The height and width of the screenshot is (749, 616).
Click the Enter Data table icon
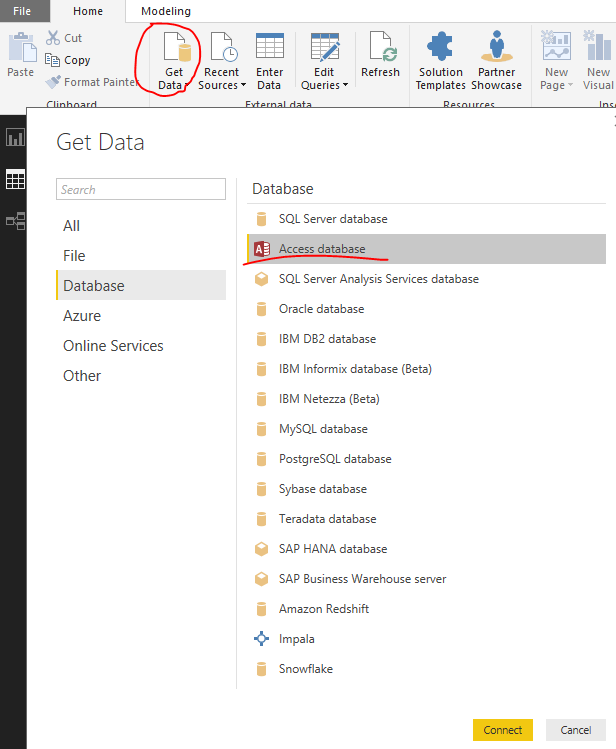(x=270, y=46)
